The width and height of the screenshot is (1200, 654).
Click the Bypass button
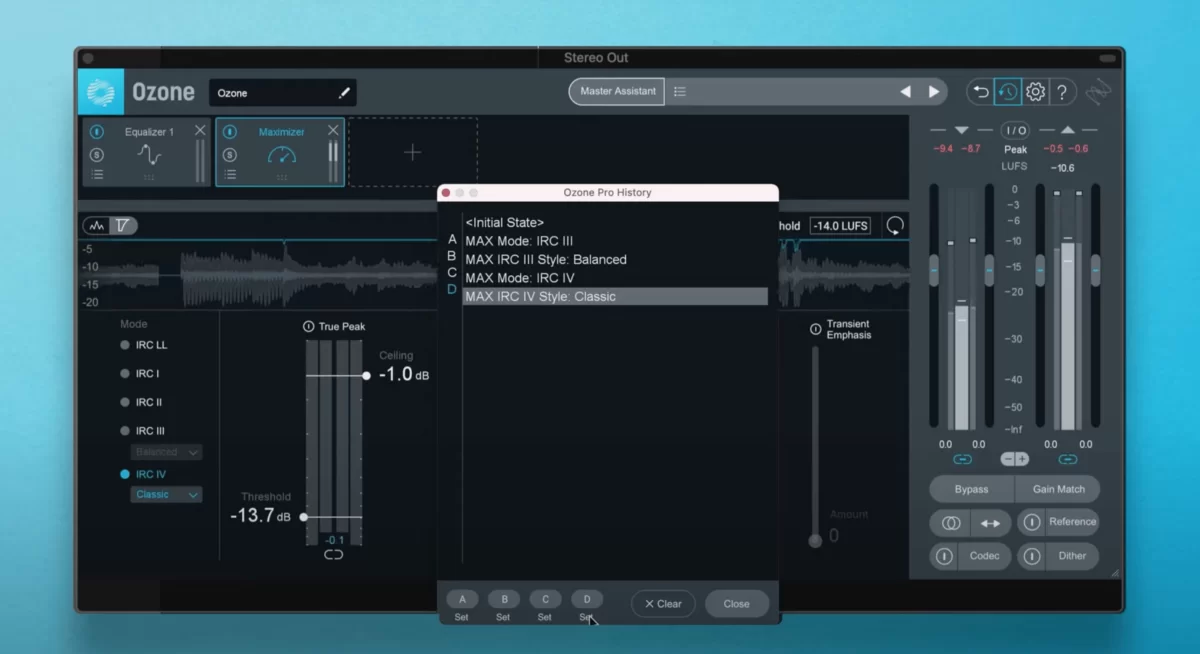[x=971, y=489]
